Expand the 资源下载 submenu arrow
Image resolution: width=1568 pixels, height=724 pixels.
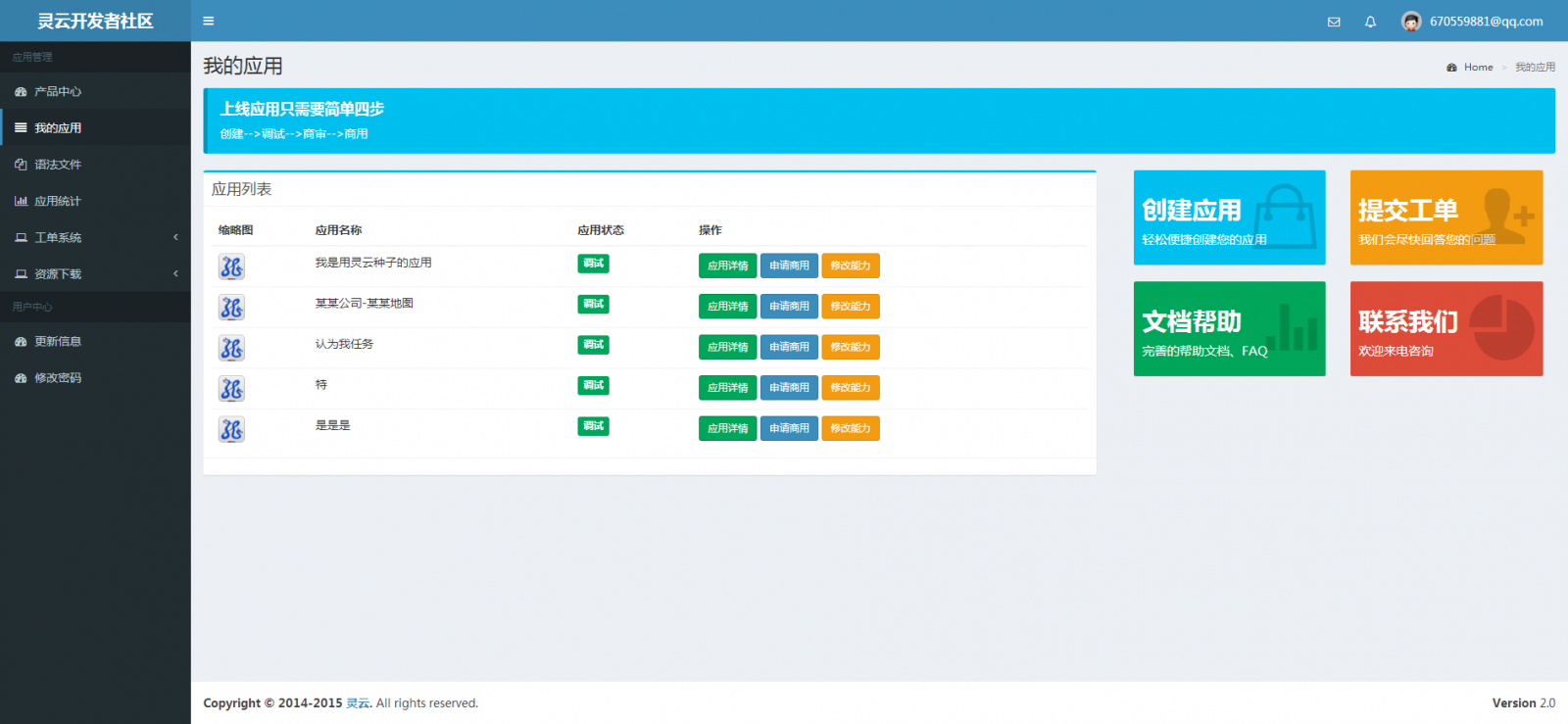(x=175, y=273)
